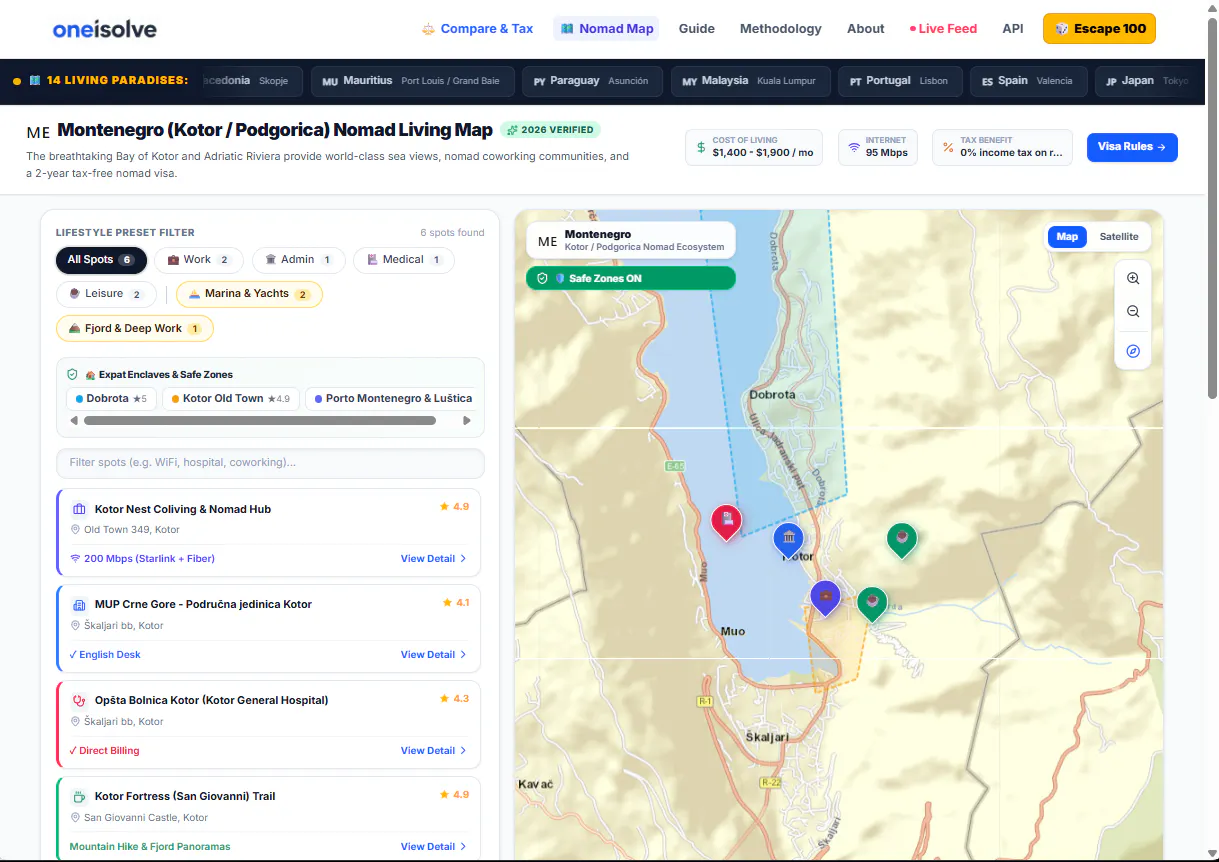Click the enclaves horizontal scrollbar
The height and width of the screenshot is (862, 1219).
260,421
